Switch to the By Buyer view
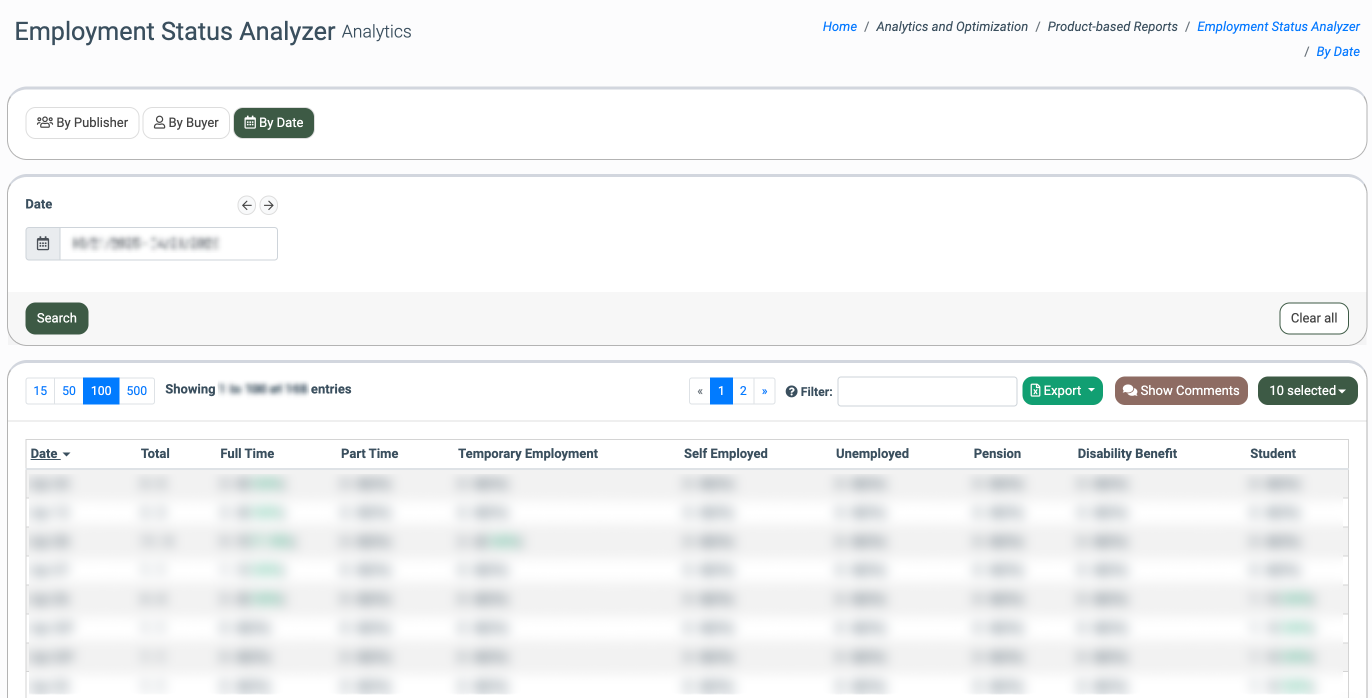The height and width of the screenshot is (698, 1372). click(186, 123)
